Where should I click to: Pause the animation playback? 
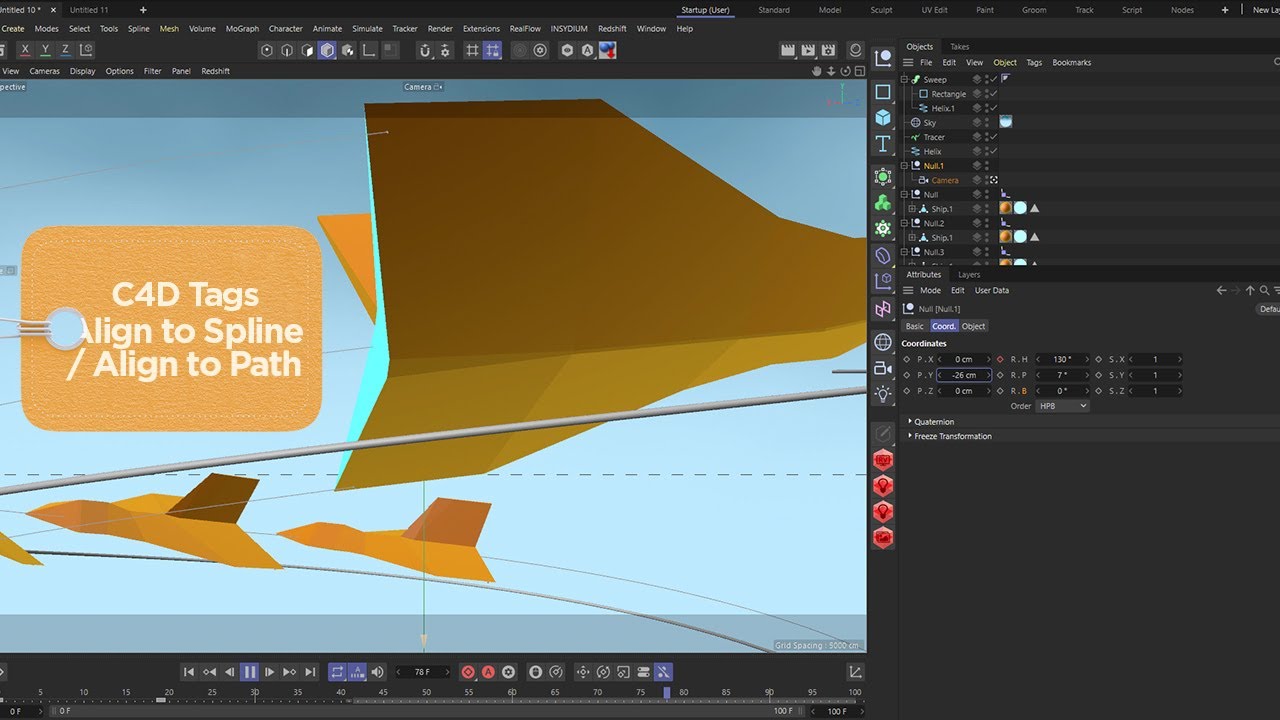tap(250, 672)
